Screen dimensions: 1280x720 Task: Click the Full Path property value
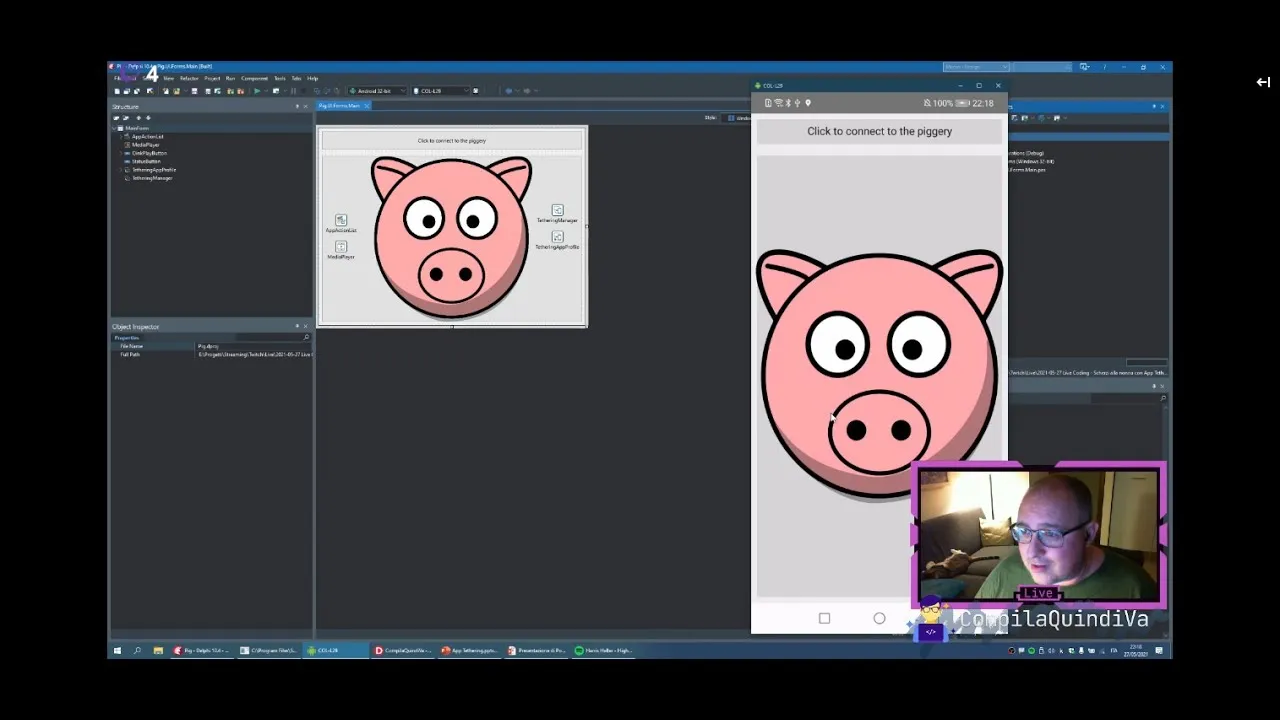coord(255,355)
